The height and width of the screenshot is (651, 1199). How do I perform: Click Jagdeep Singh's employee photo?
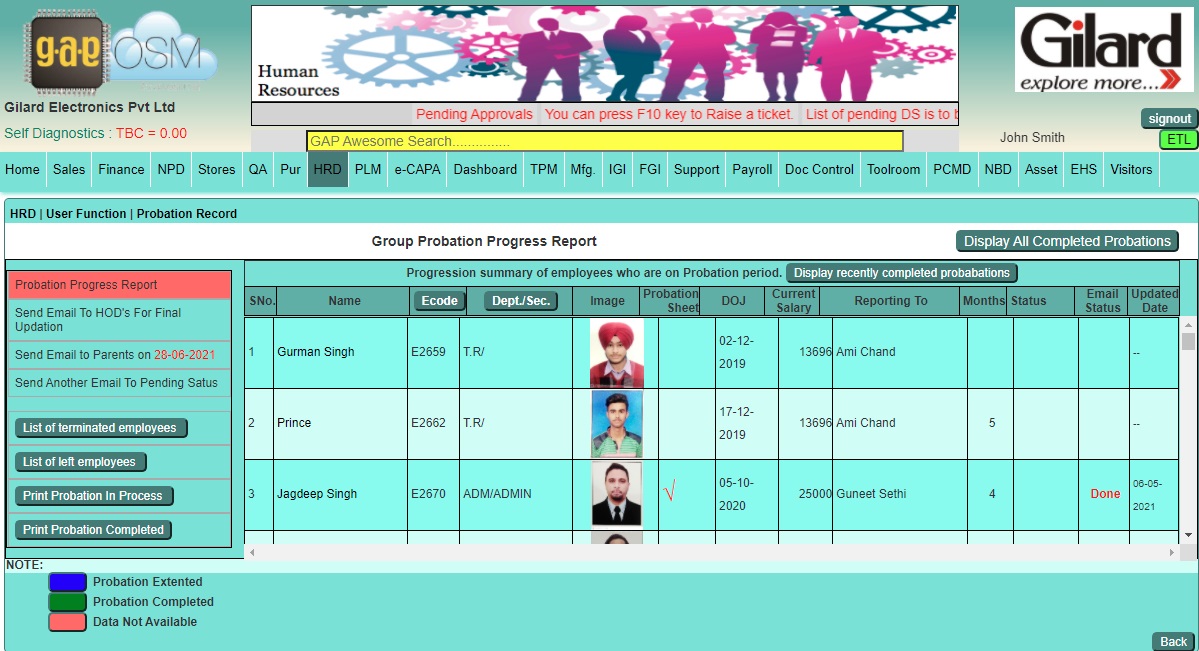tap(616, 494)
